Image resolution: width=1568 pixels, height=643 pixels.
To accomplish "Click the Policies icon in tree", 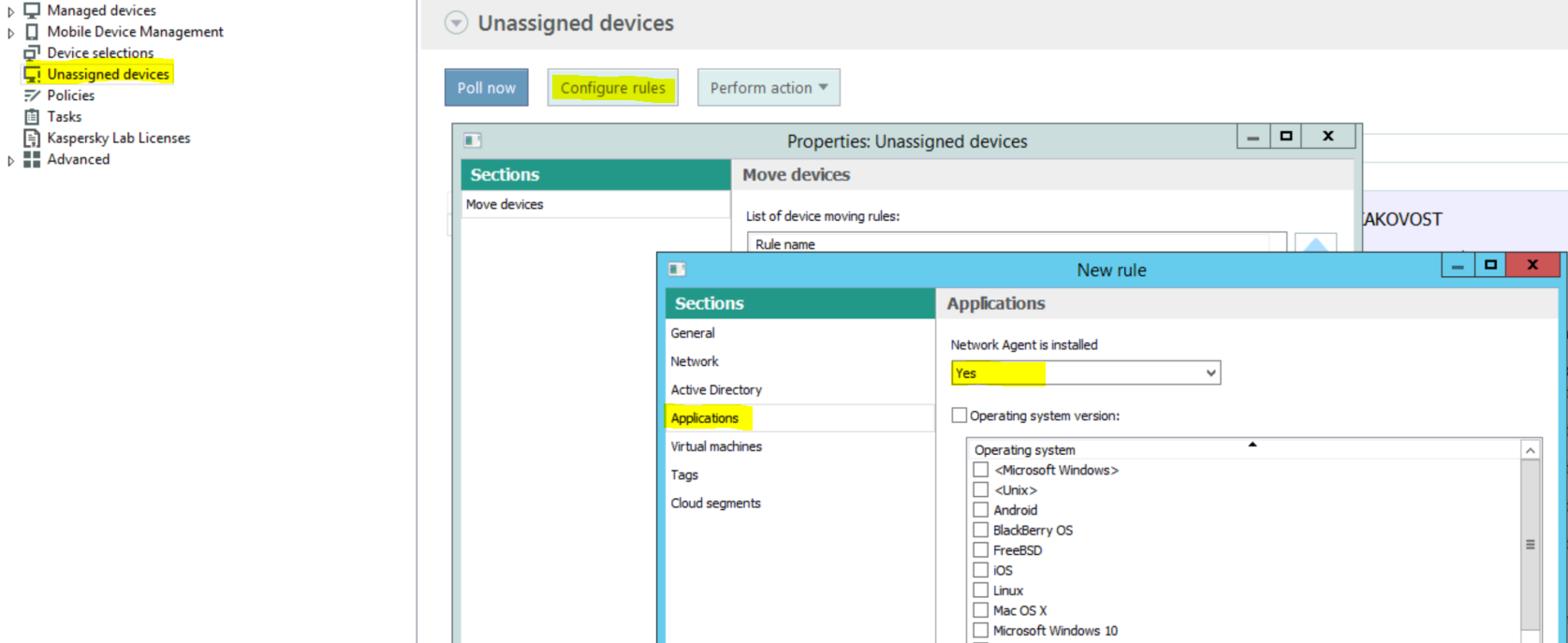I will click(x=32, y=95).
